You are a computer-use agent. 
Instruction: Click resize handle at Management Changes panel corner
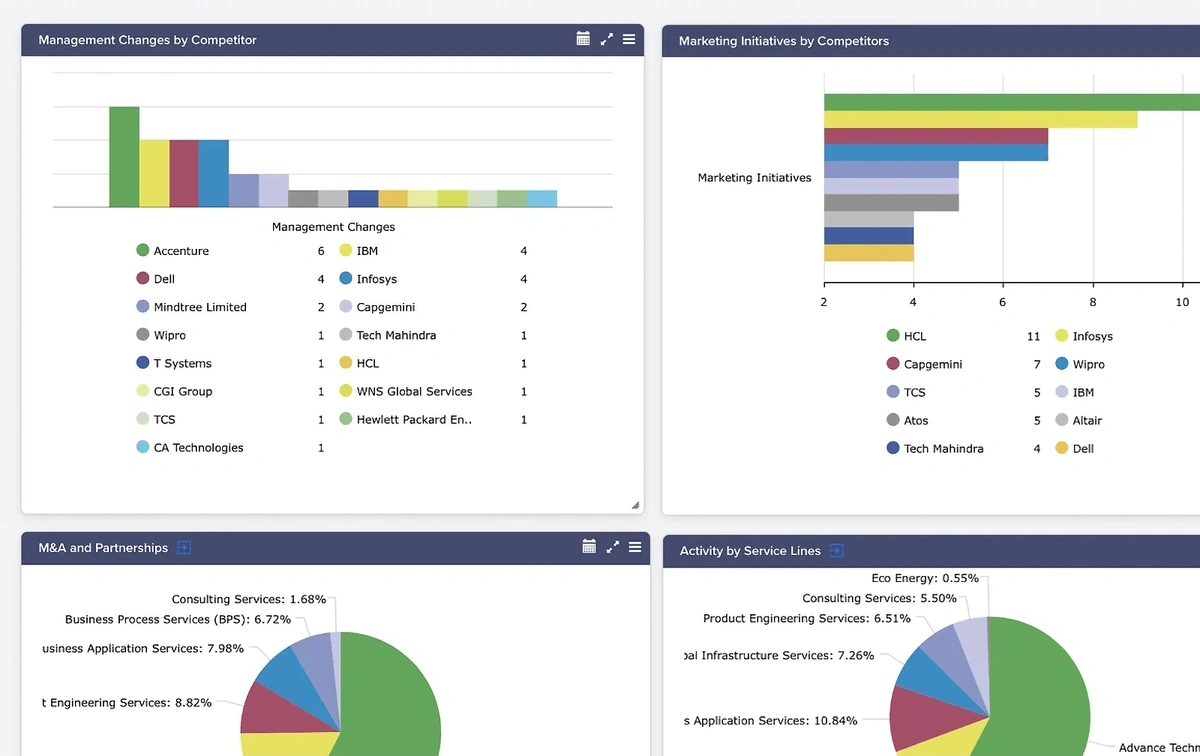tap(635, 505)
